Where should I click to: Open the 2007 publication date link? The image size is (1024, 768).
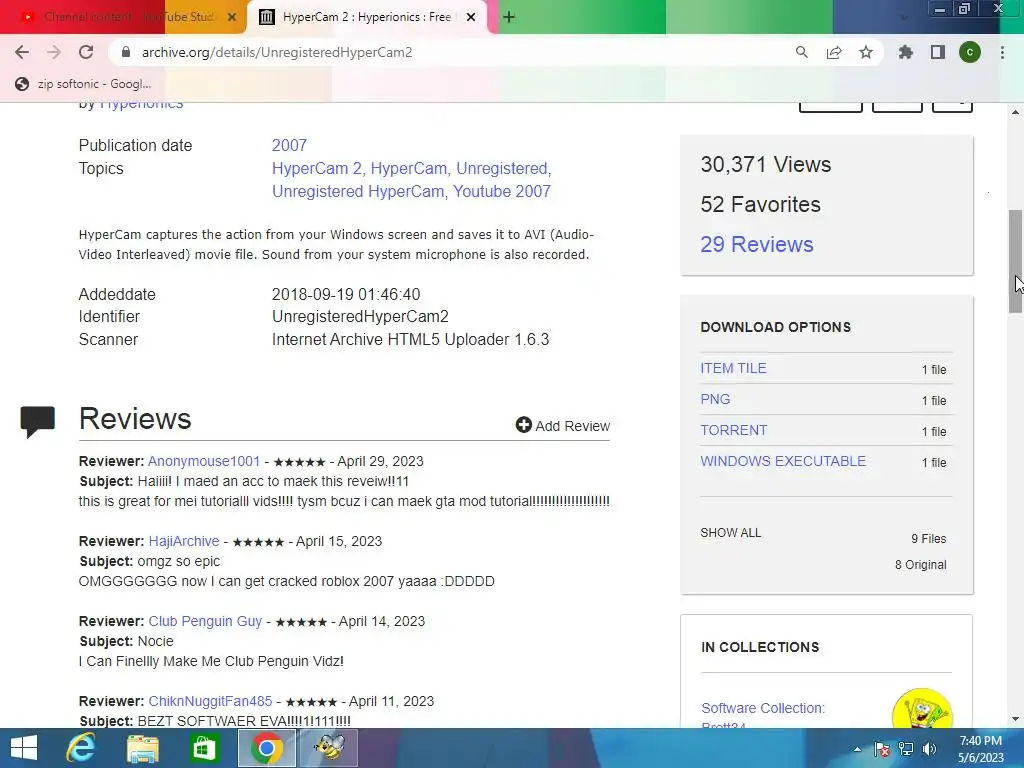(289, 145)
